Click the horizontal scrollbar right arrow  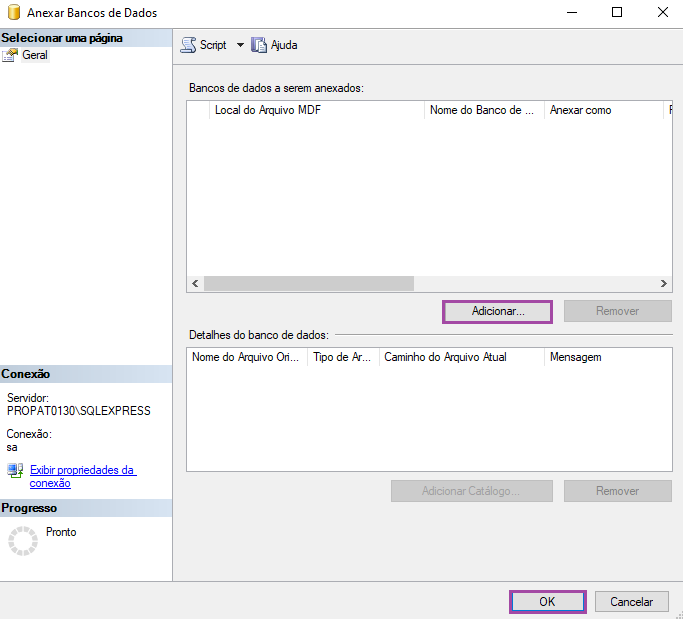click(663, 284)
